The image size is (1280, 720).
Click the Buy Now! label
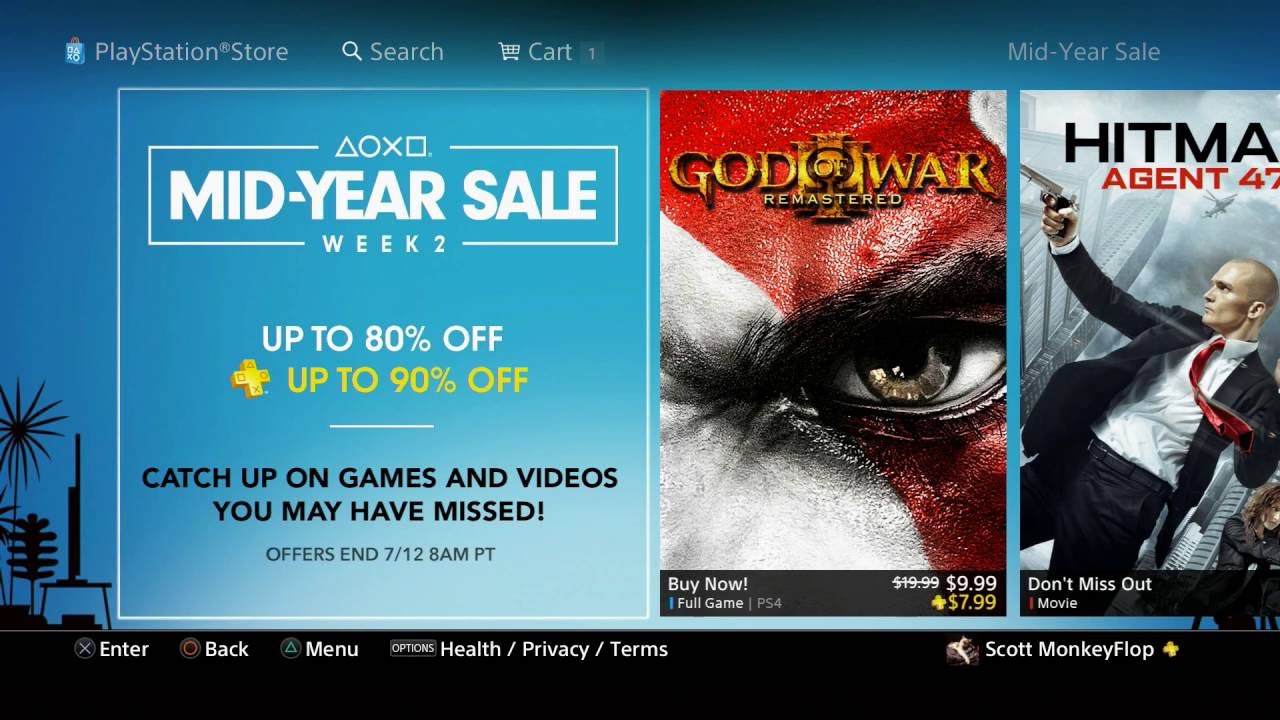click(x=708, y=584)
